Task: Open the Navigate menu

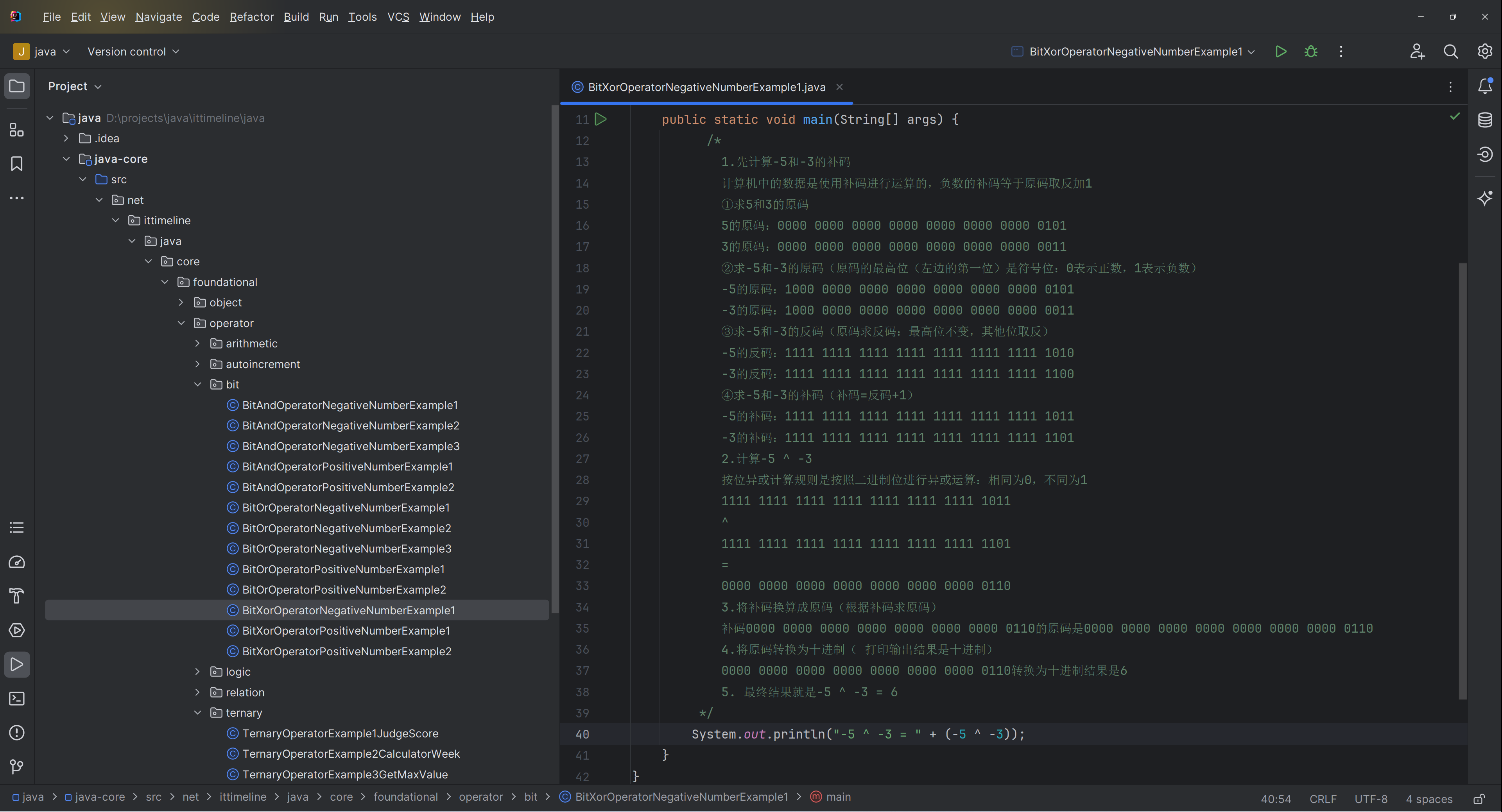Action: 159,17
